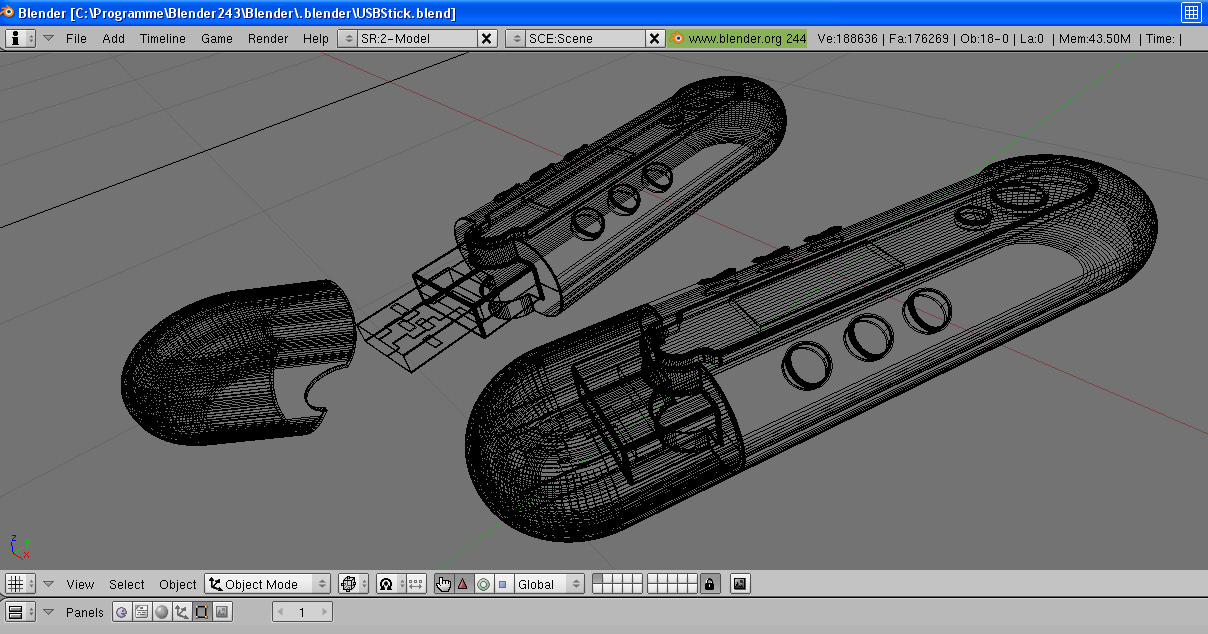Click the SR:2-Model screen name field
Viewport: 1208px width, 634px height.
point(417,38)
